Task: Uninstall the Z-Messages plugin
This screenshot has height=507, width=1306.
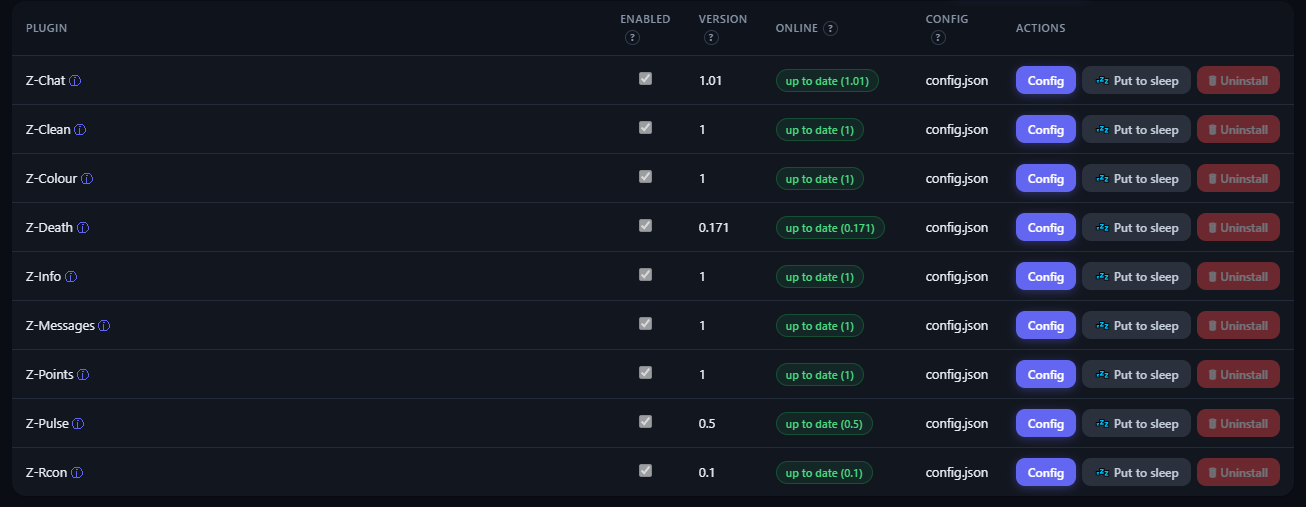Action: tap(1238, 326)
